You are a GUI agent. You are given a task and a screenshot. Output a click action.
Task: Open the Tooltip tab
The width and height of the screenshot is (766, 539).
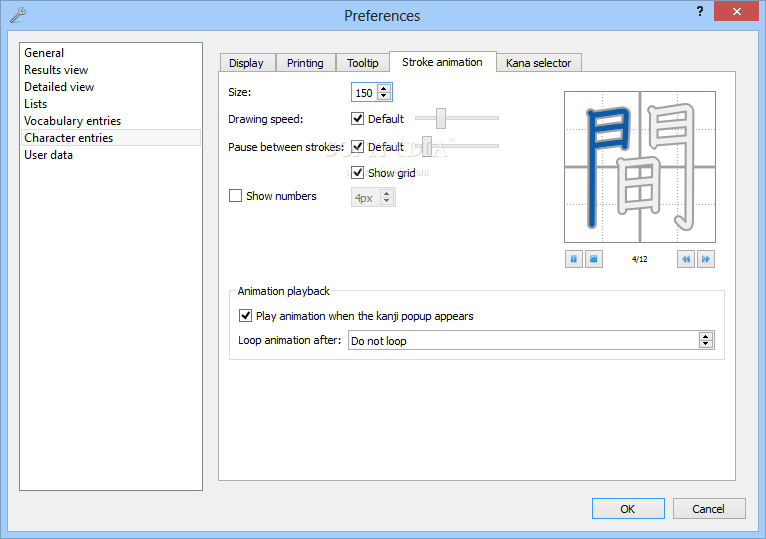pos(363,63)
